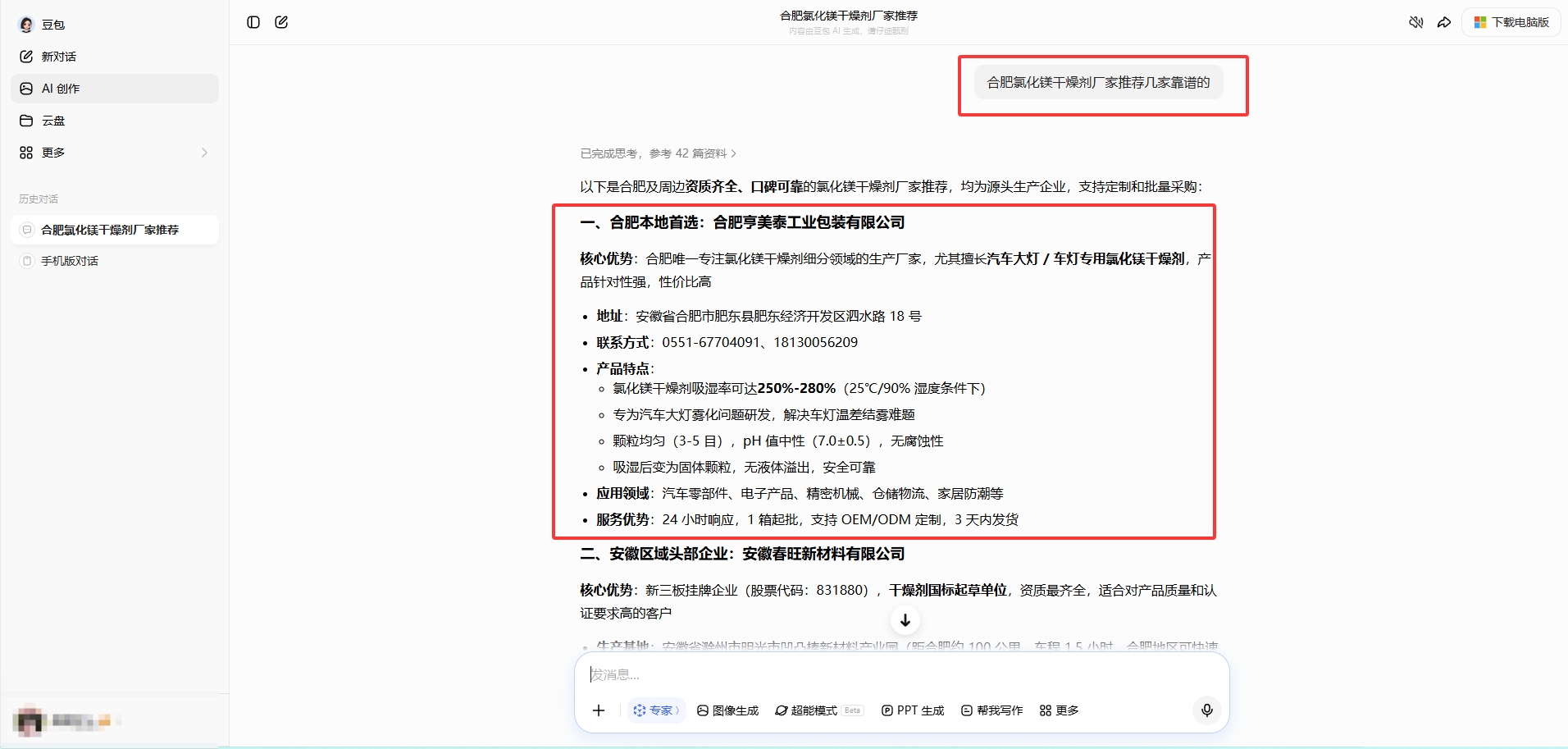Click the 吸湿后变为固体颗粒 line
The height and width of the screenshot is (749, 1568).
pos(744,467)
